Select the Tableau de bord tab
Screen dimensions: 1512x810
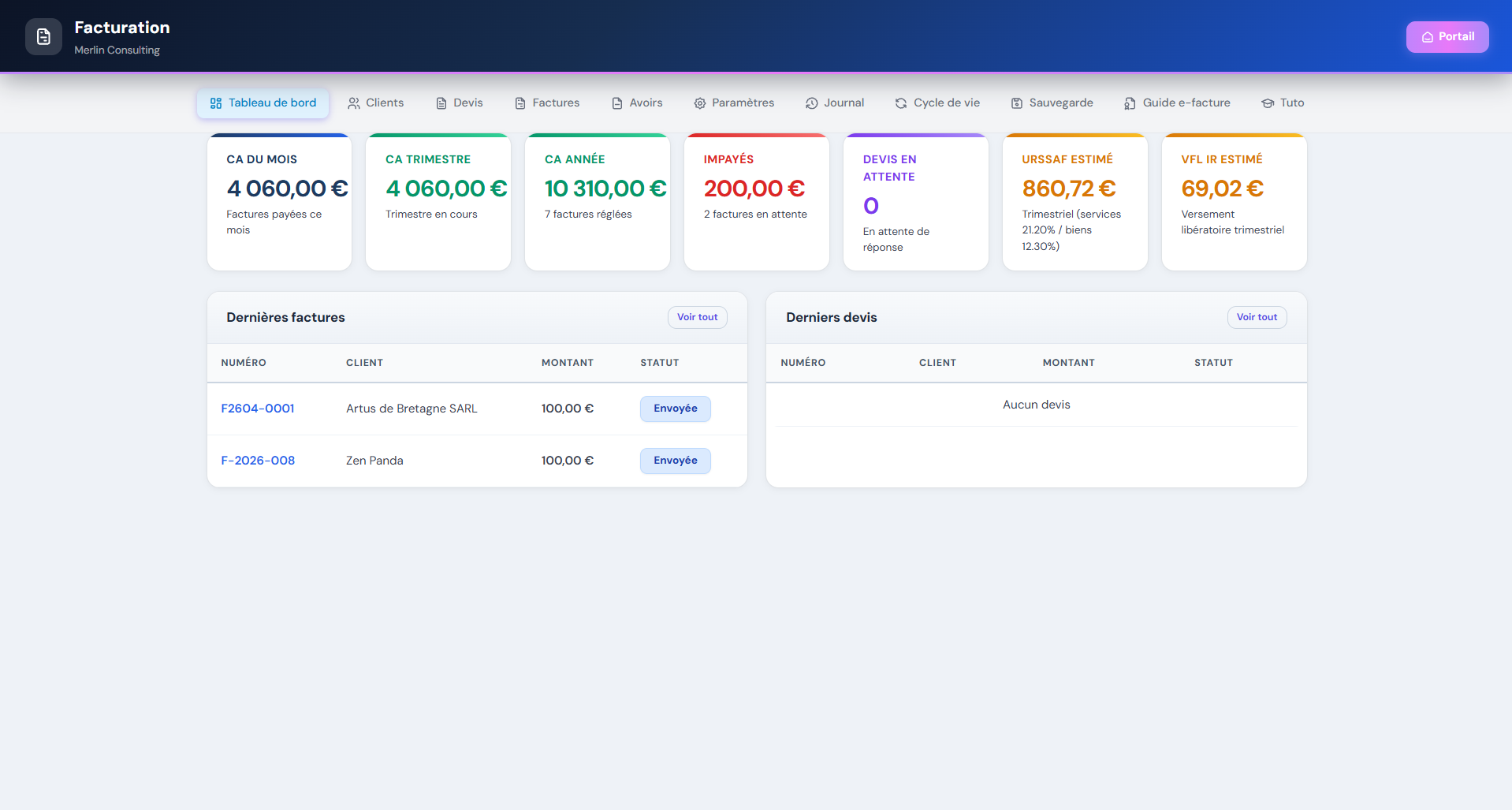pos(263,103)
